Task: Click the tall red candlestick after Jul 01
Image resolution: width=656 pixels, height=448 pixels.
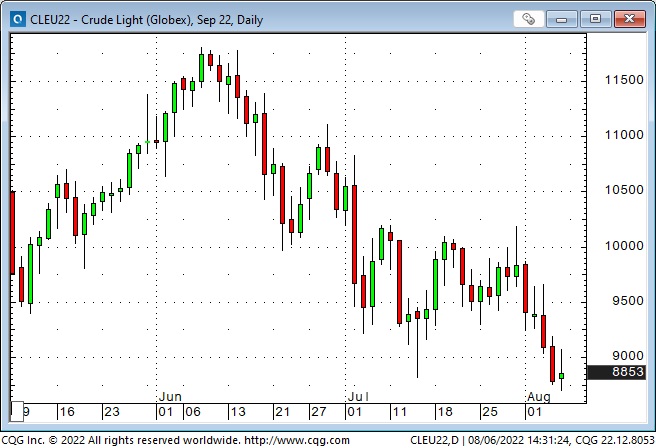Action: point(354,234)
